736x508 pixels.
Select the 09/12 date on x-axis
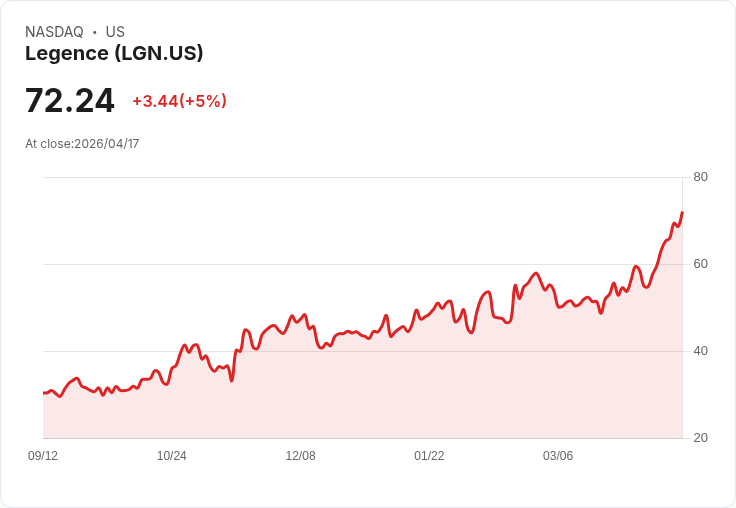(x=43, y=456)
